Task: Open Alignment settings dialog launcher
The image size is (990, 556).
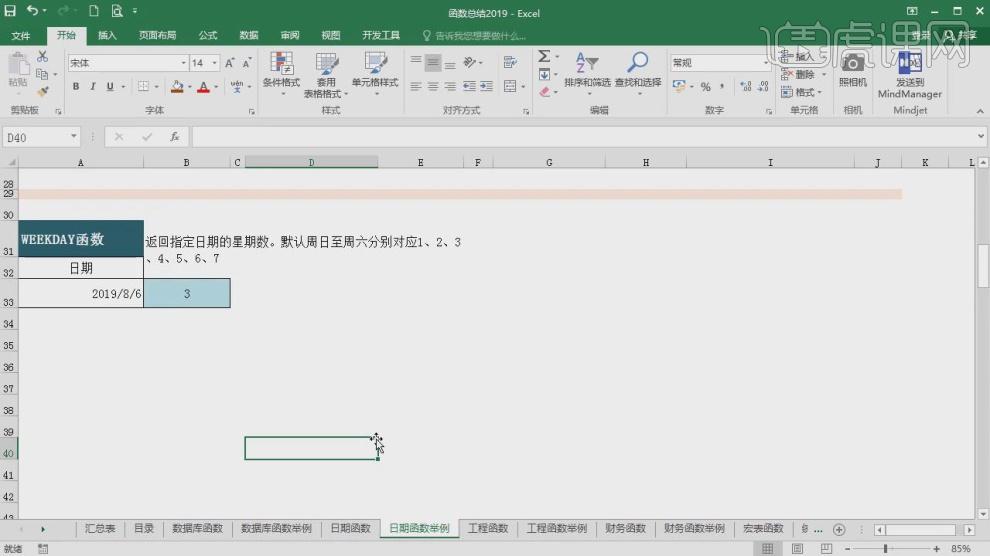Action: point(526,112)
